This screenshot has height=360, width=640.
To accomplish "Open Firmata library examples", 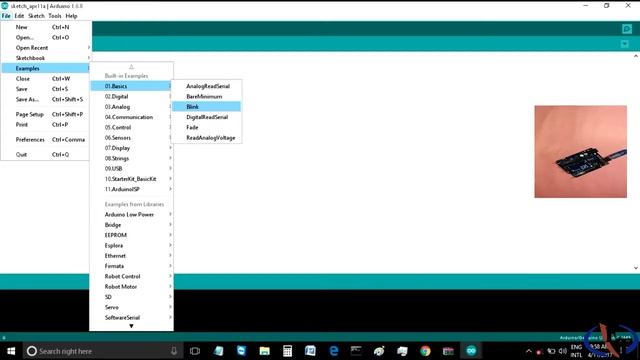I will click(131, 266).
